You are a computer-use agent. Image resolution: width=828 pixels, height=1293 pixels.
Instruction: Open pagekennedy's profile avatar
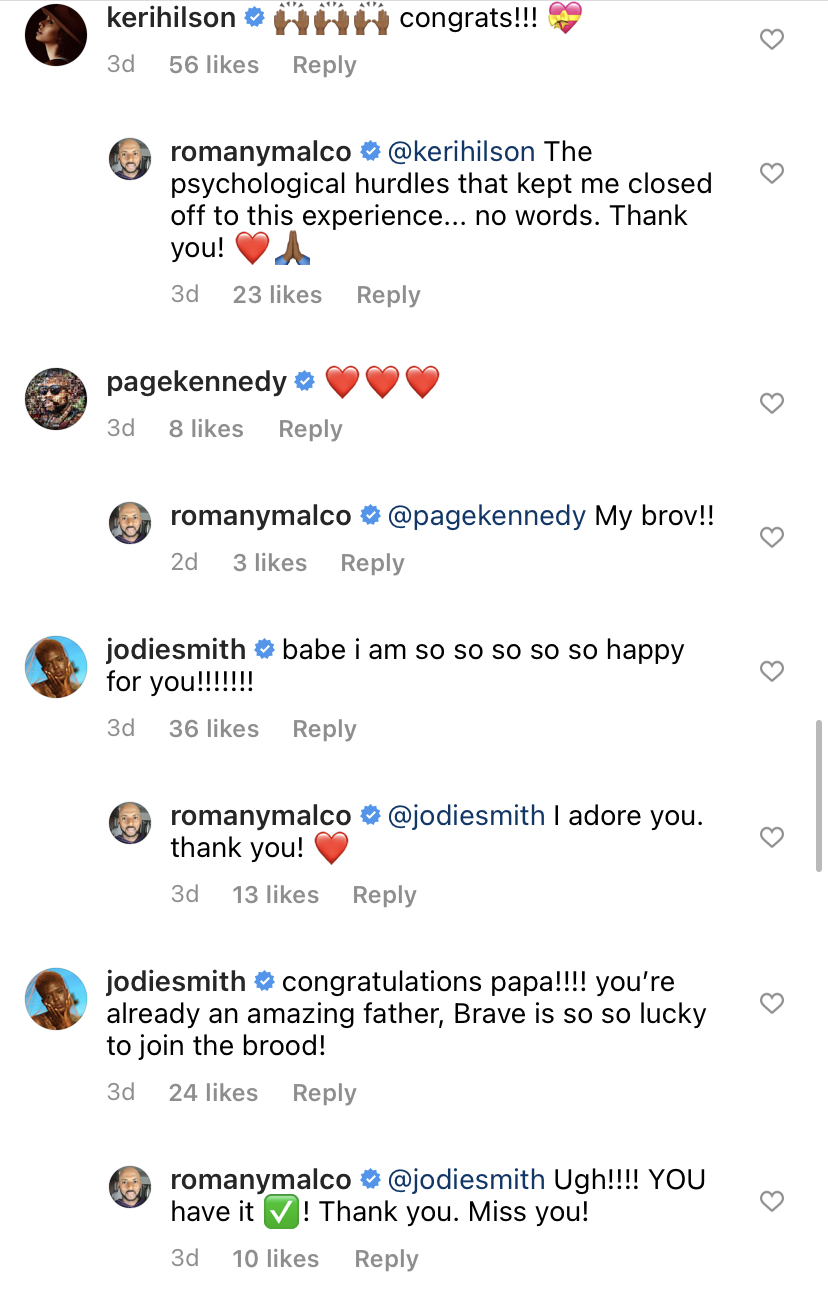(x=56, y=398)
